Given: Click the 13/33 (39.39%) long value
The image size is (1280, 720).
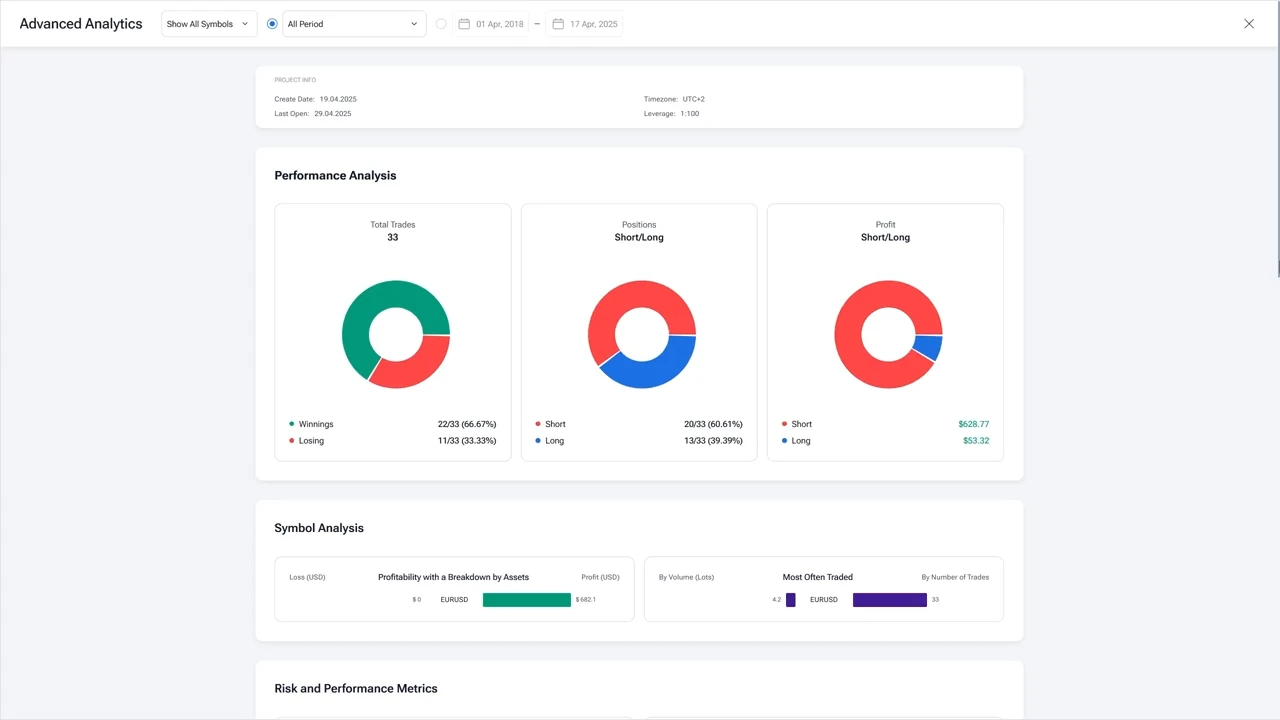Looking at the screenshot, I should tap(713, 441).
